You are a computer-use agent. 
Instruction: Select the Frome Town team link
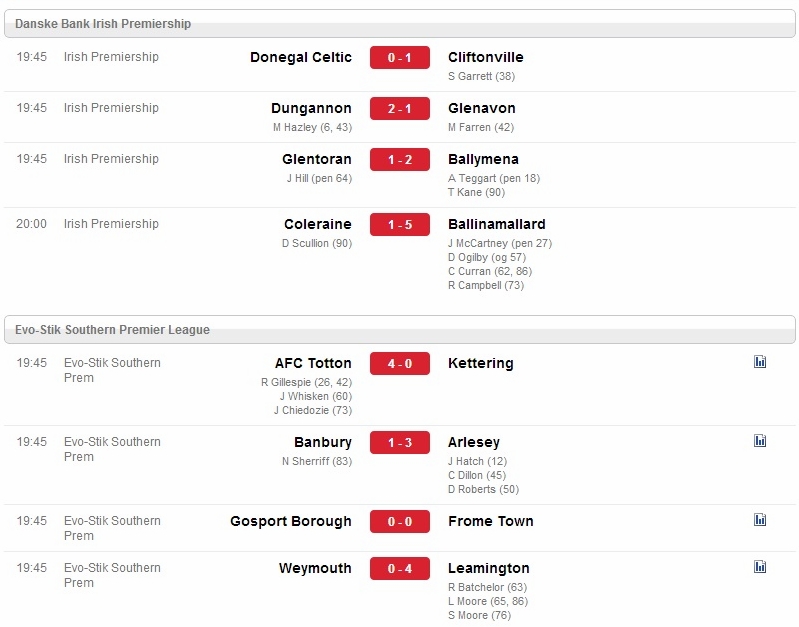(x=491, y=521)
